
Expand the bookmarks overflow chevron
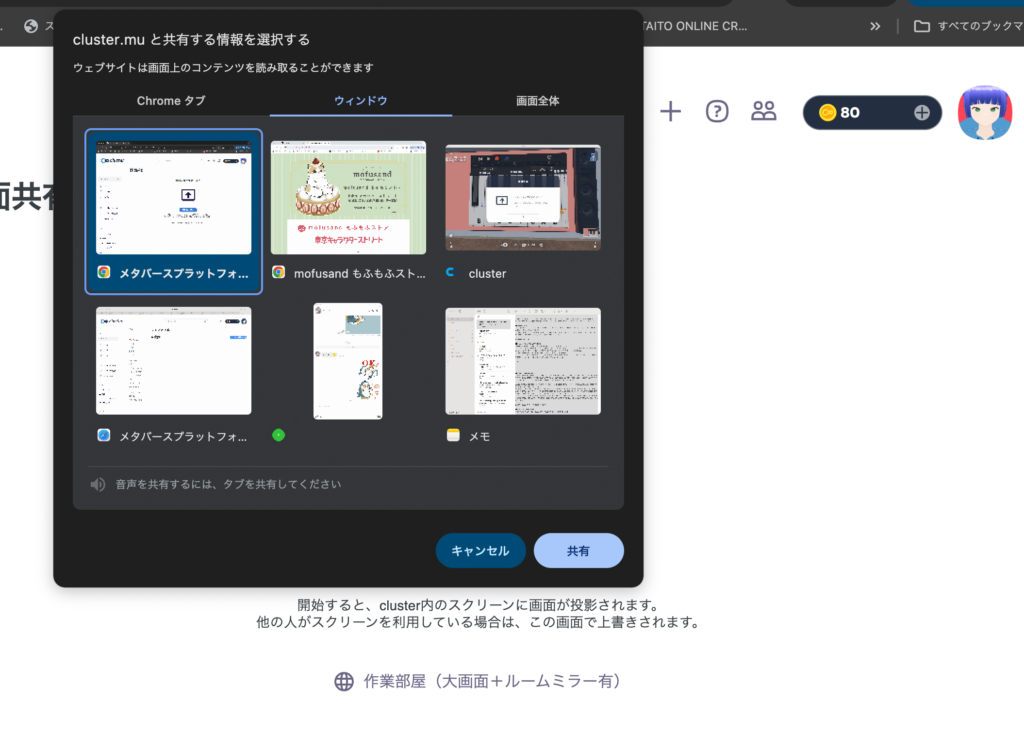[875, 26]
